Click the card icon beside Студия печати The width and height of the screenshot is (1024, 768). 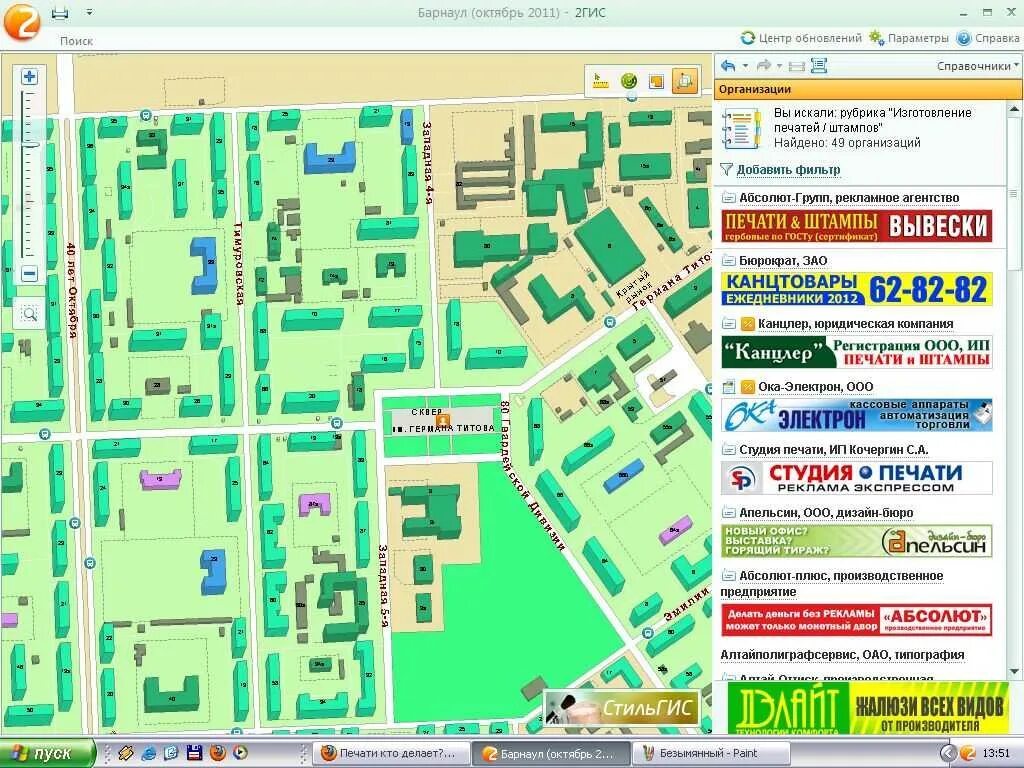[728, 450]
